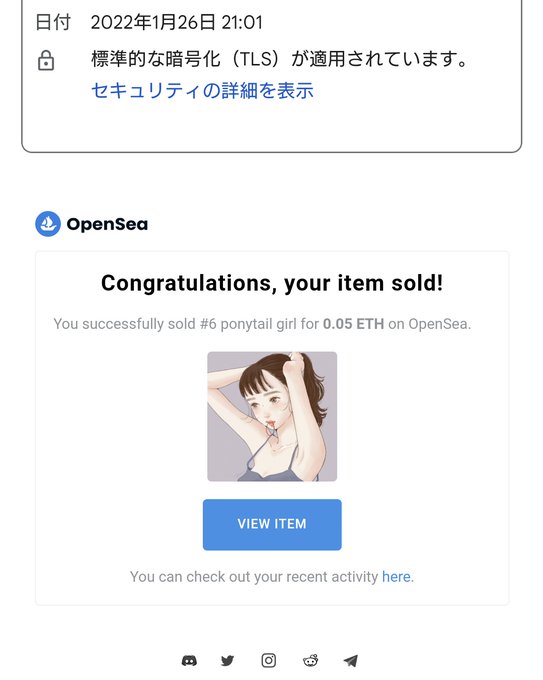Image resolution: width=543 pixels, height=680 pixels.
Task: Click the 'Congratulations, your item sold!' heading
Action: pos(272,283)
